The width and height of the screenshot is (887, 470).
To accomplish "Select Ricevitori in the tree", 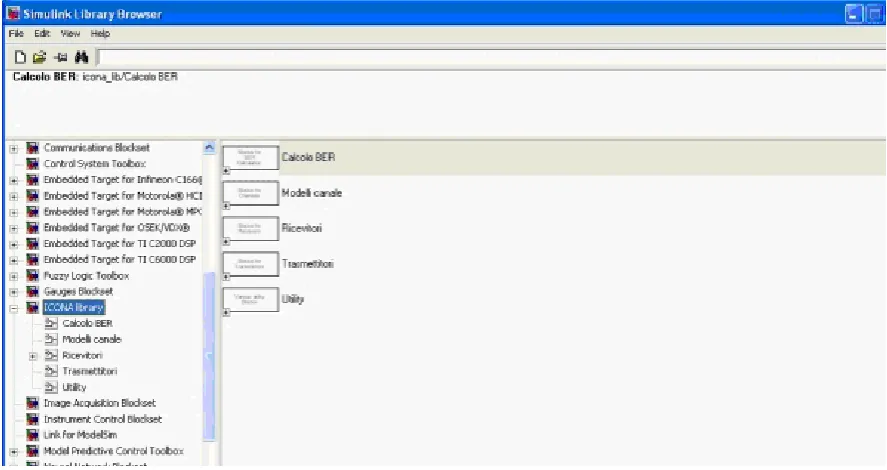I will (x=83, y=355).
